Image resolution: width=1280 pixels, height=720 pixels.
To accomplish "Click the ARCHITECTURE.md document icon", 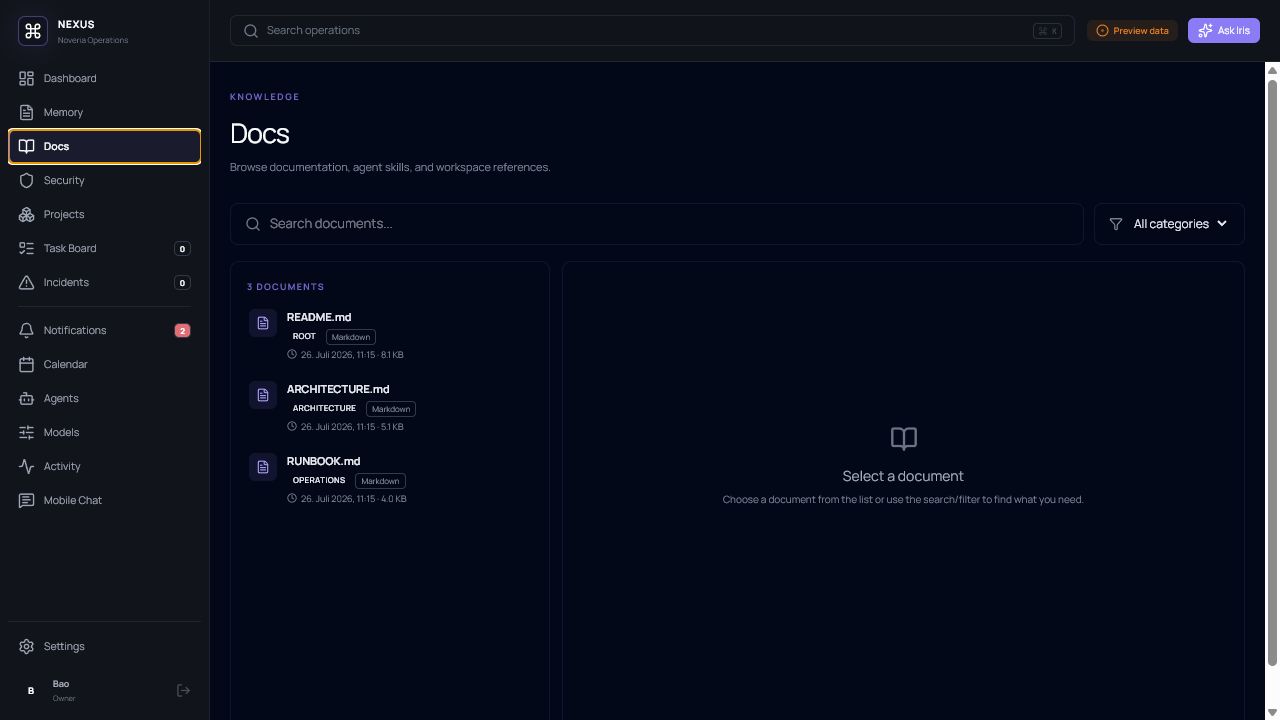I will click(263, 395).
